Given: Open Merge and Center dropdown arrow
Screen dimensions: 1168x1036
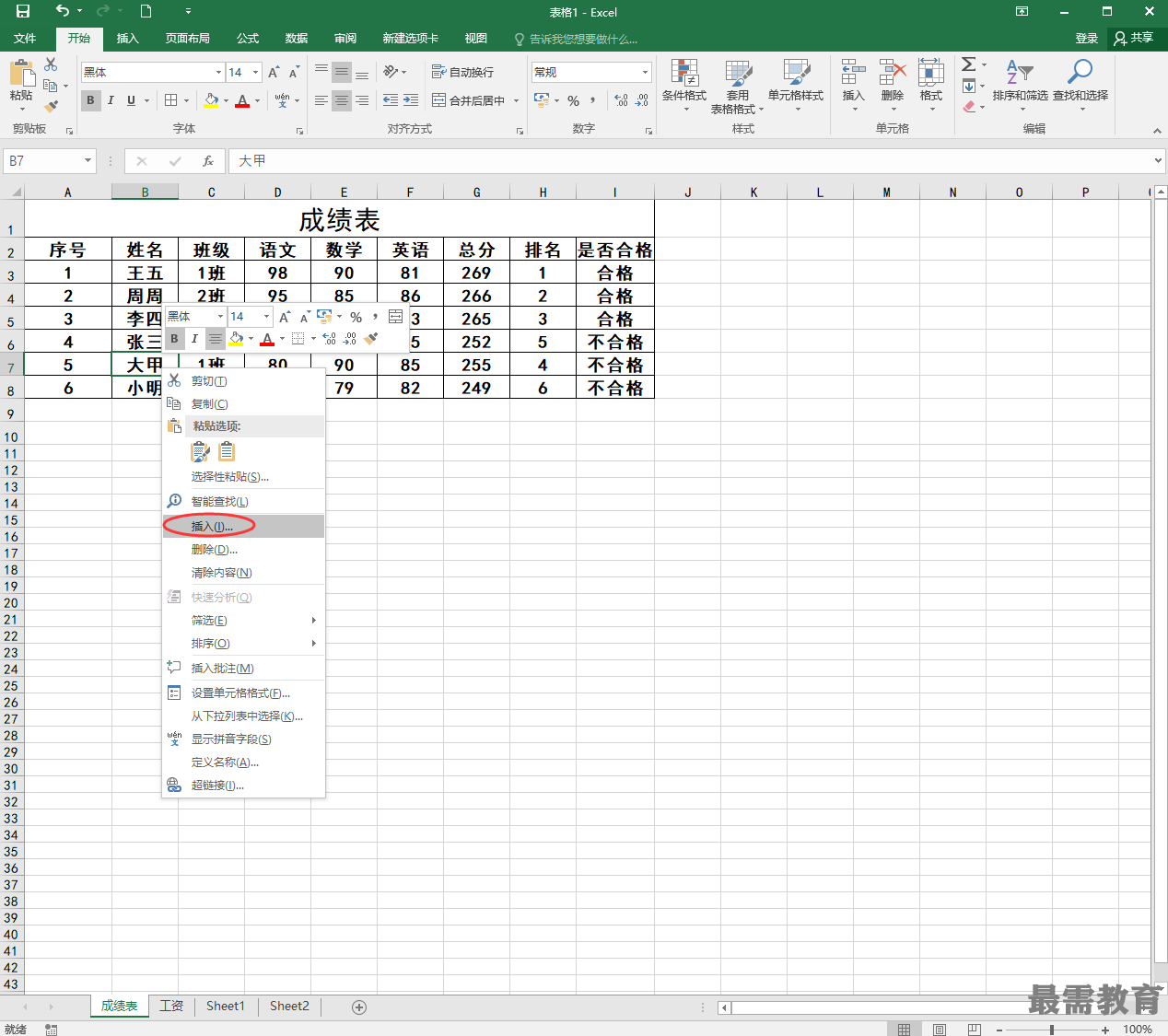Looking at the screenshot, I should tap(516, 100).
